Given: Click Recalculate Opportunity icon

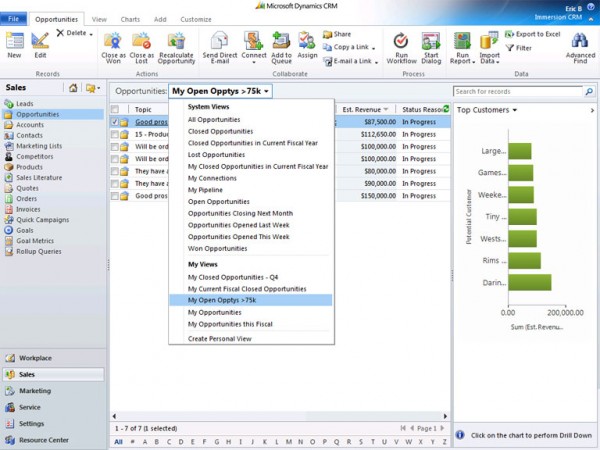Looking at the screenshot, I should coord(176,41).
